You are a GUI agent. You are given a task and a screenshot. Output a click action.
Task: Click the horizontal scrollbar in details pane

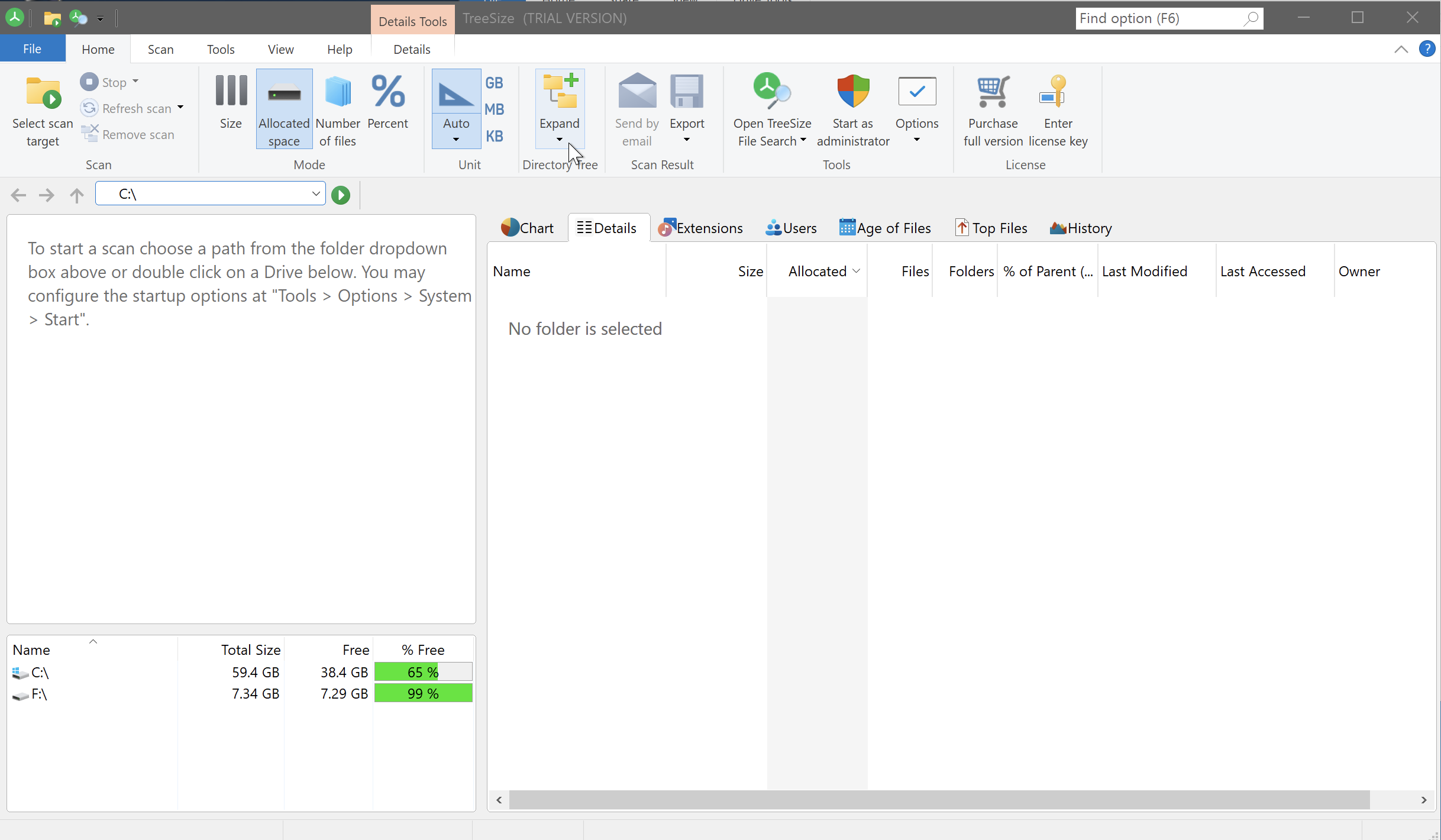(x=939, y=800)
